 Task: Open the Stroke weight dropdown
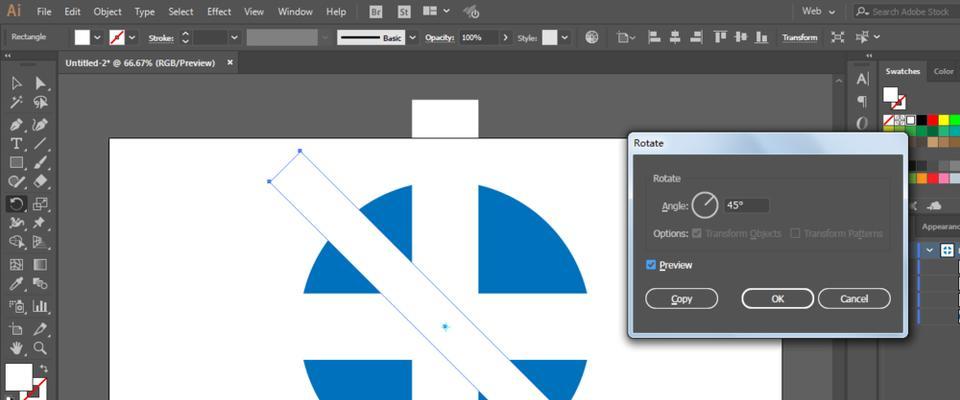coord(234,37)
